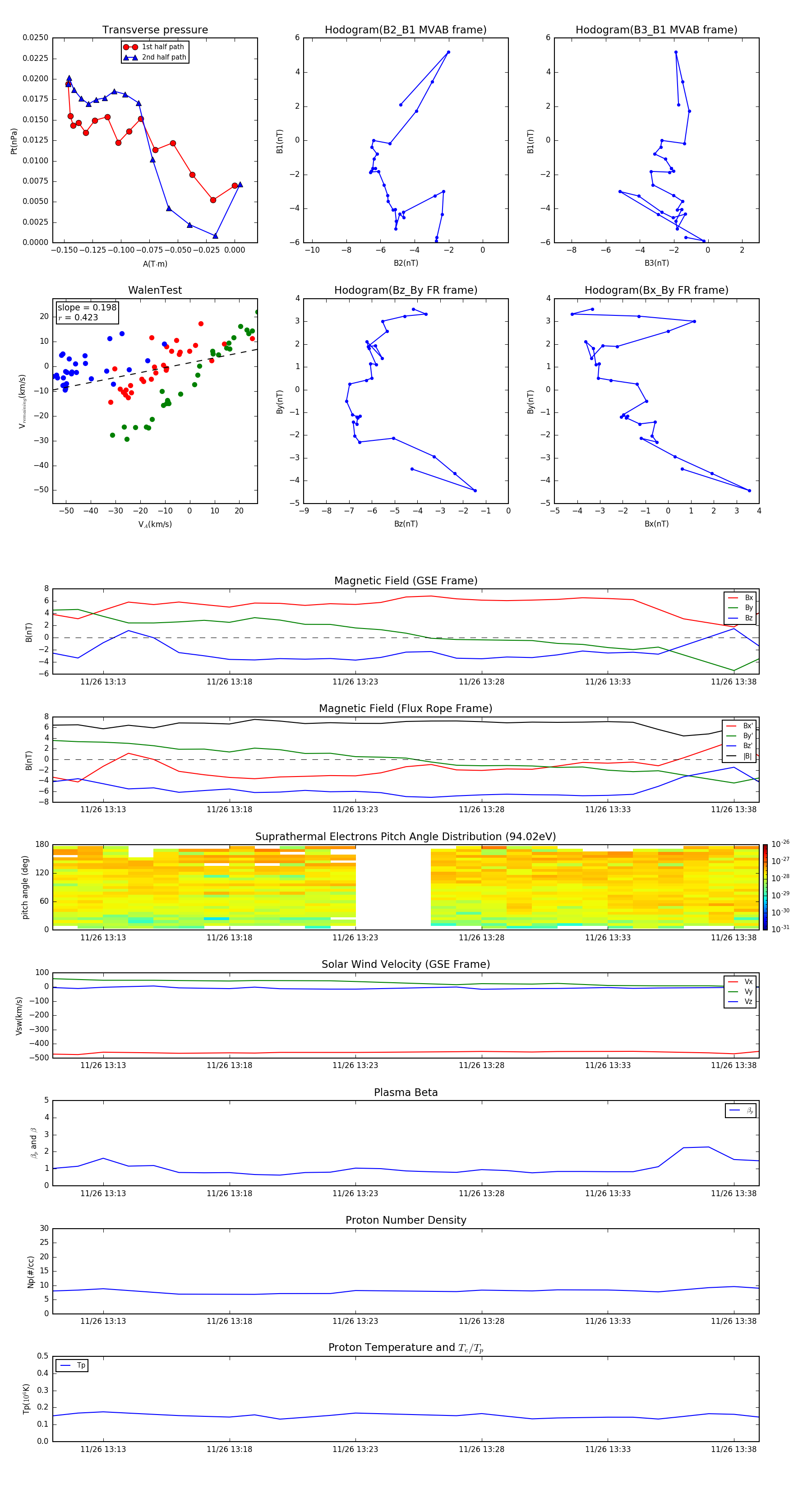Viewport: 812px width, 1489px height.
Task: Click the 'Hodogram(Bz_By FR frame)' title
Action: pyautogui.click(x=406, y=290)
